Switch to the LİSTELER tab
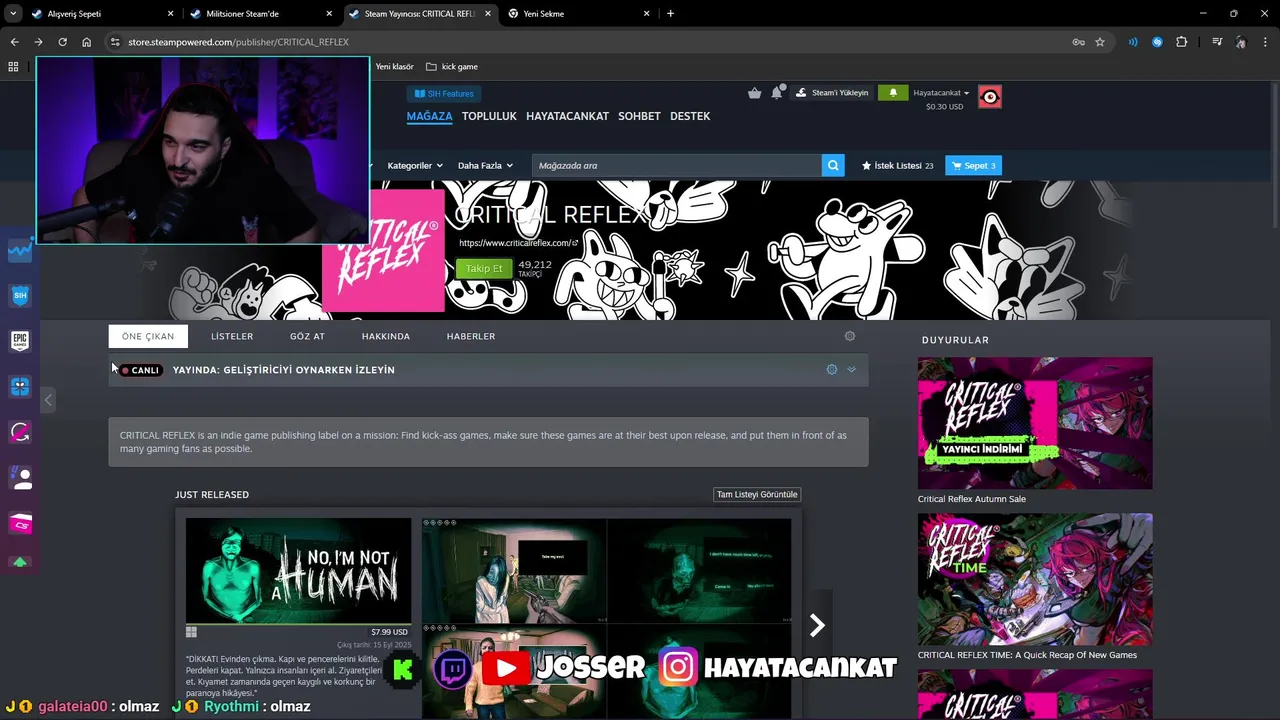Image resolution: width=1280 pixels, height=720 pixels. 232,336
